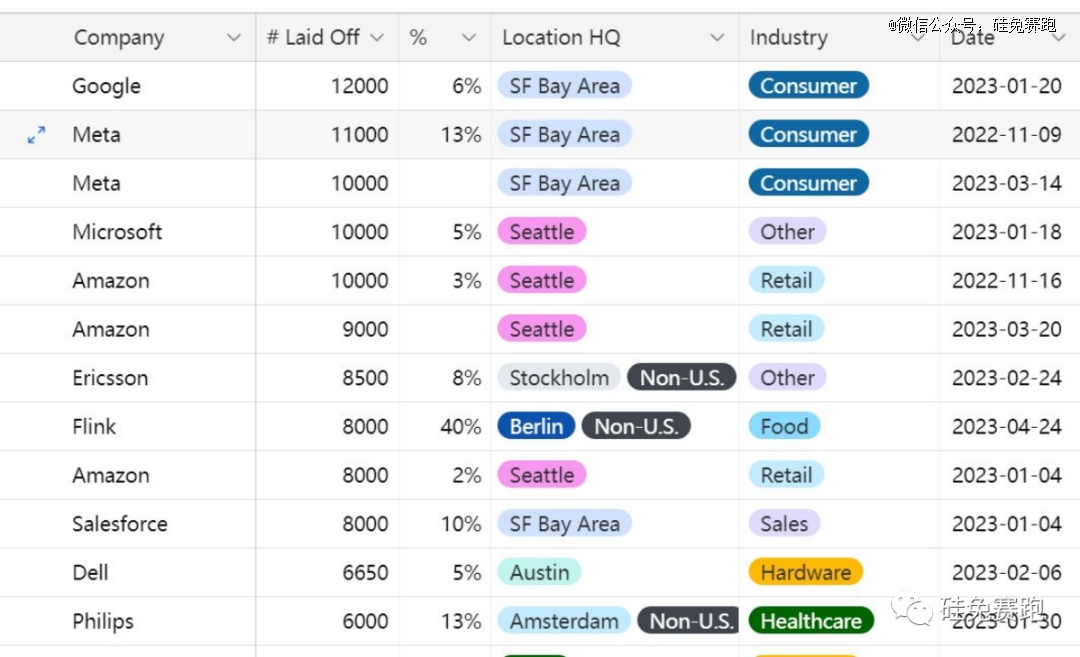The height and width of the screenshot is (657, 1080).
Task: Click the Berlin location tag
Action: tap(536, 426)
